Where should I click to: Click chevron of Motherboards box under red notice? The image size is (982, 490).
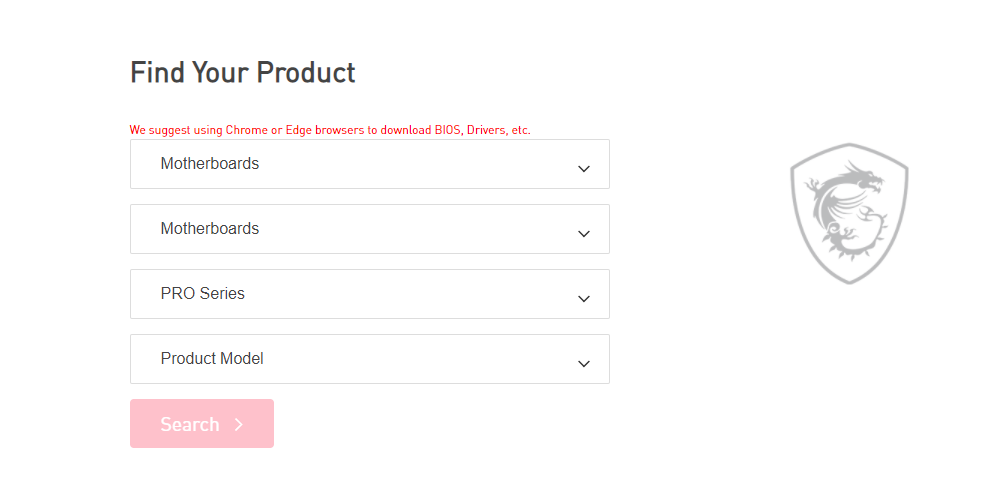click(x=584, y=169)
